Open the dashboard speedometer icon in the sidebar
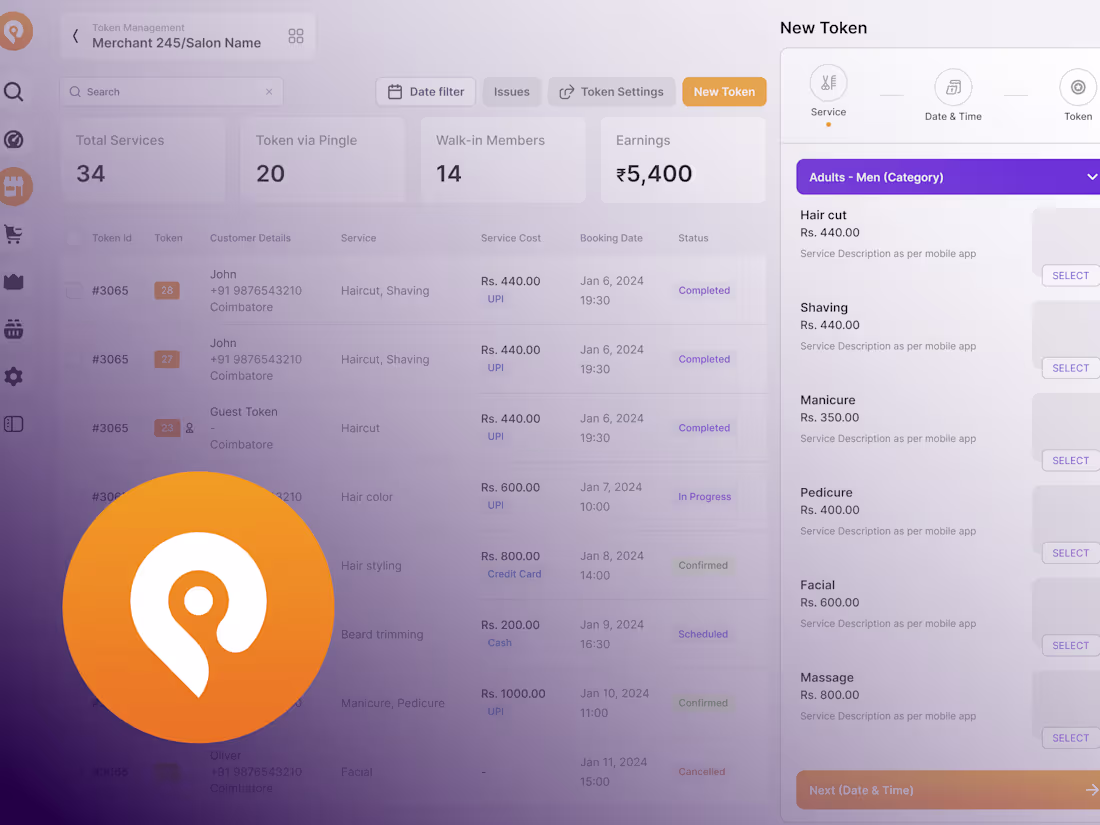The height and width of the screenshot is (825, 1100). tap(13, 139)
